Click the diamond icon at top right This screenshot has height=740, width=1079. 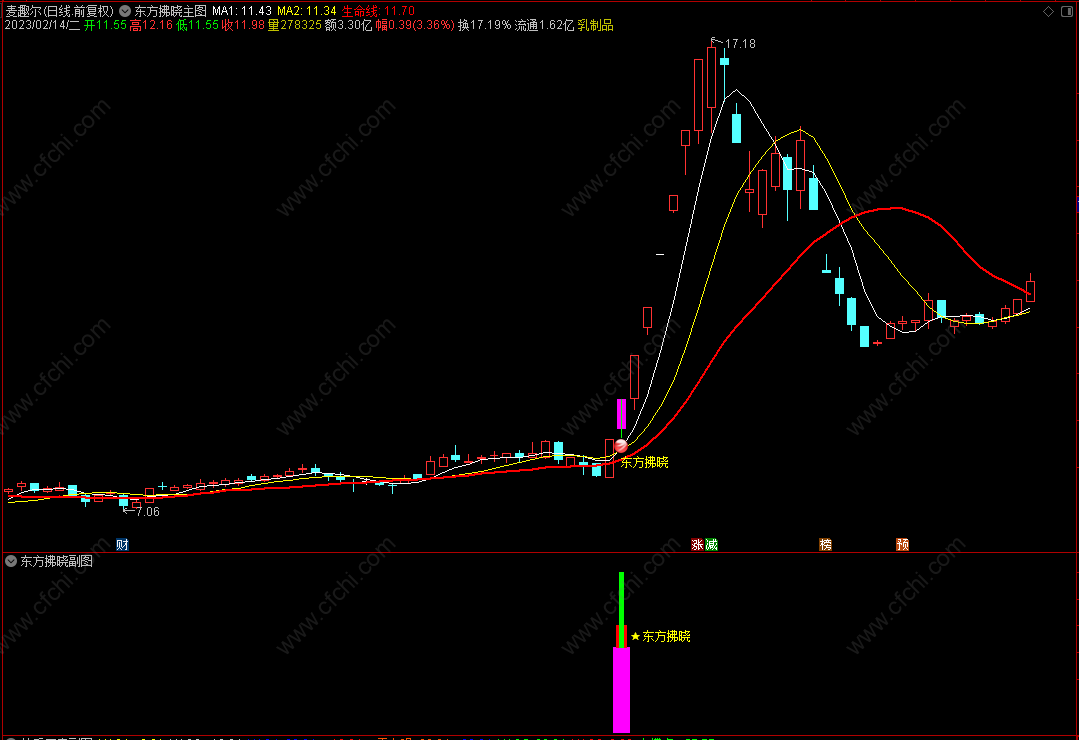(x=1048, y=11)
